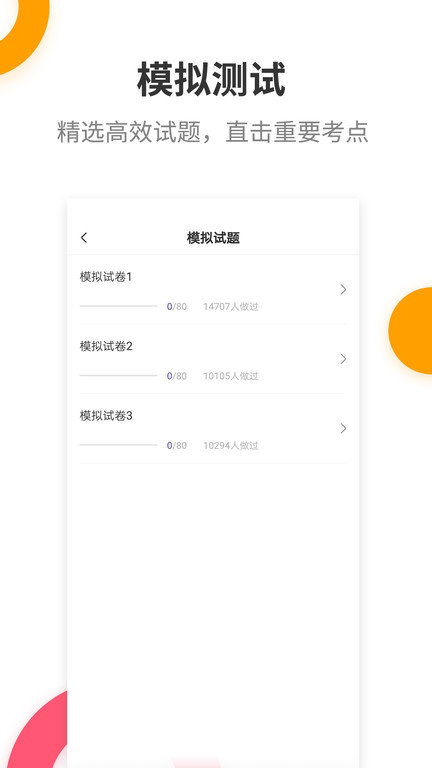This screenshot has width=432, height=768.
Task: Click the 模拟测试 main heading
Action: [211, 80]
